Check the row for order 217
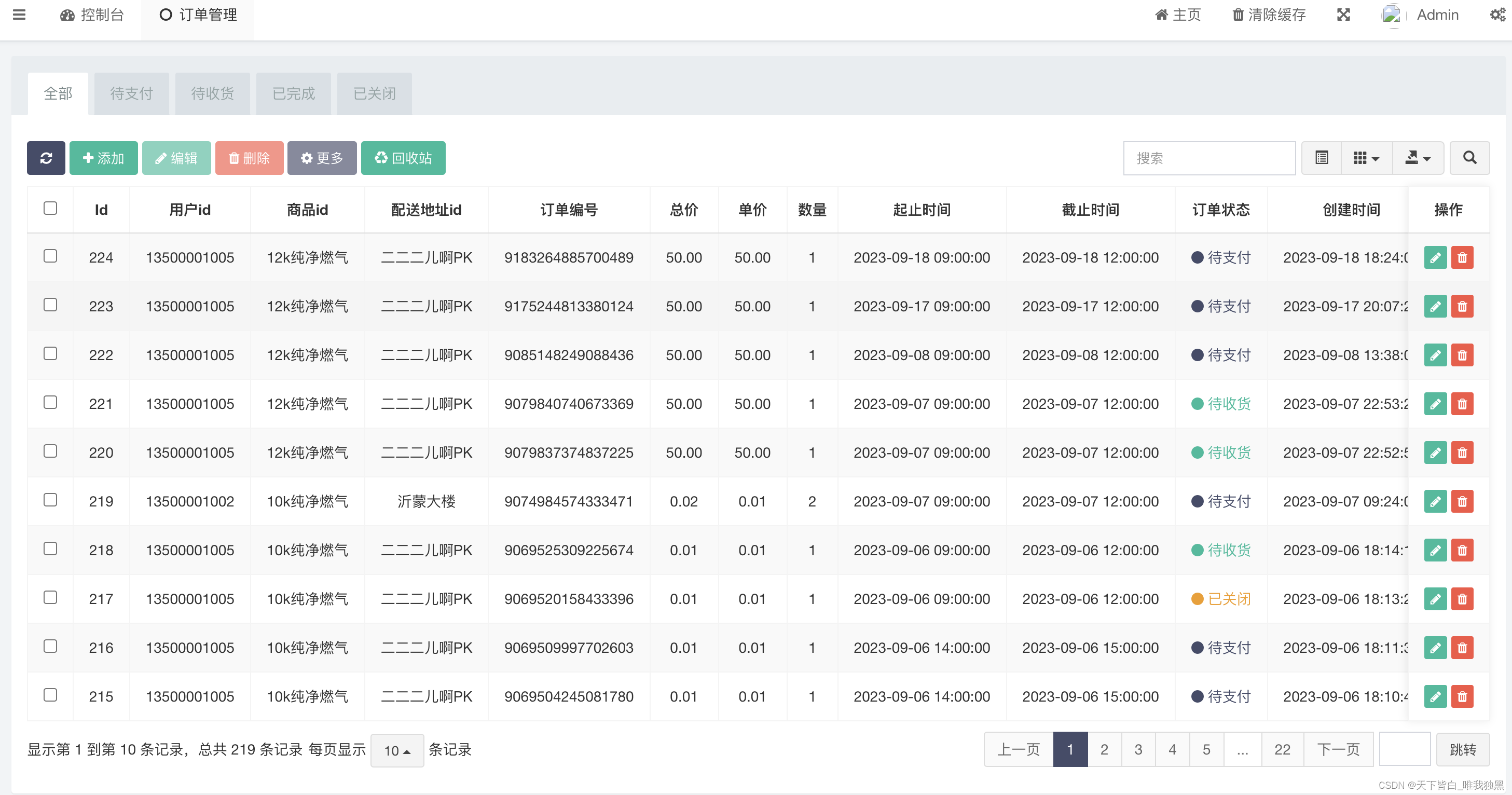 point(50,597)
